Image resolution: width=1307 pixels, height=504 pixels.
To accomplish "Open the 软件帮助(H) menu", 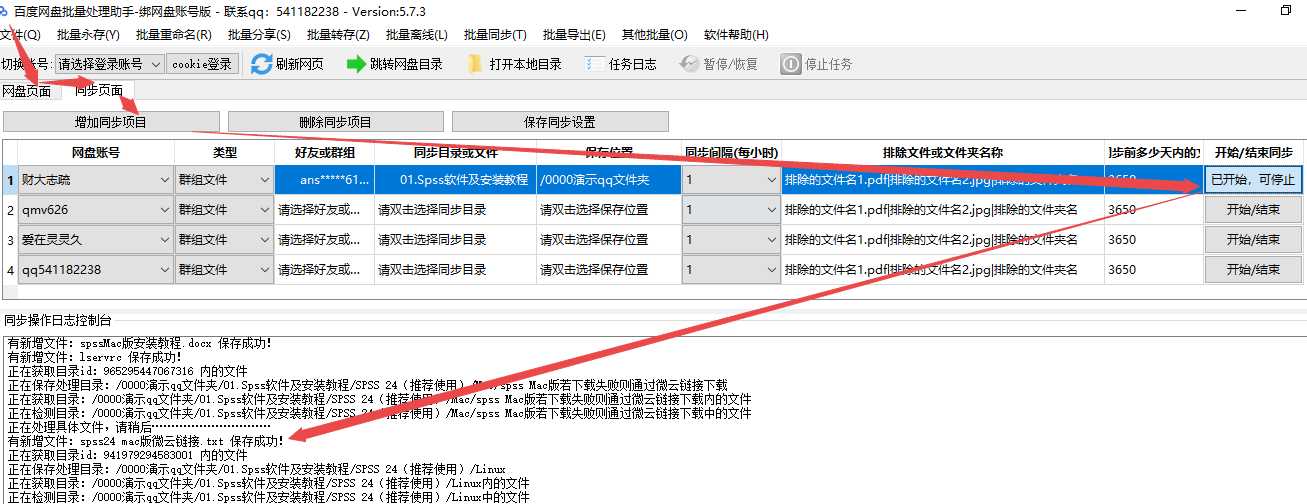I will pos(736,35).
